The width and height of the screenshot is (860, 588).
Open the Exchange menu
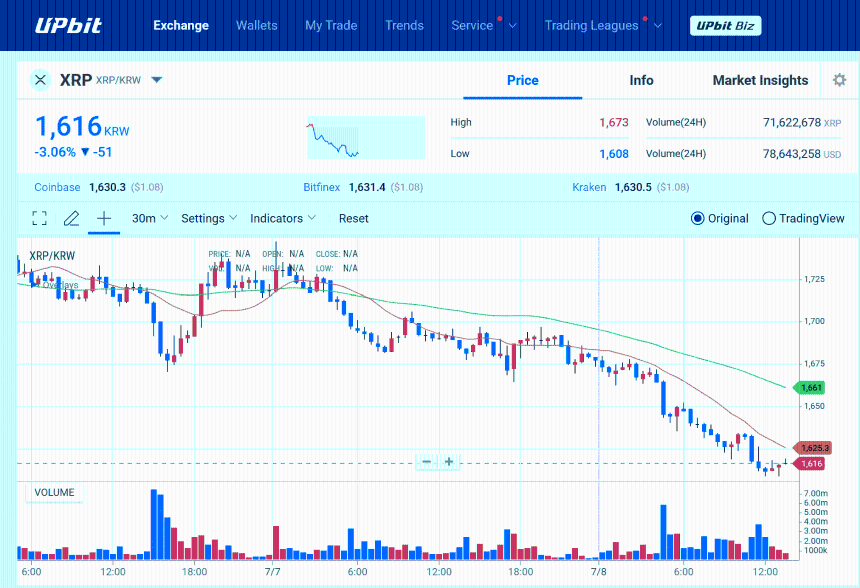point(181,25)
